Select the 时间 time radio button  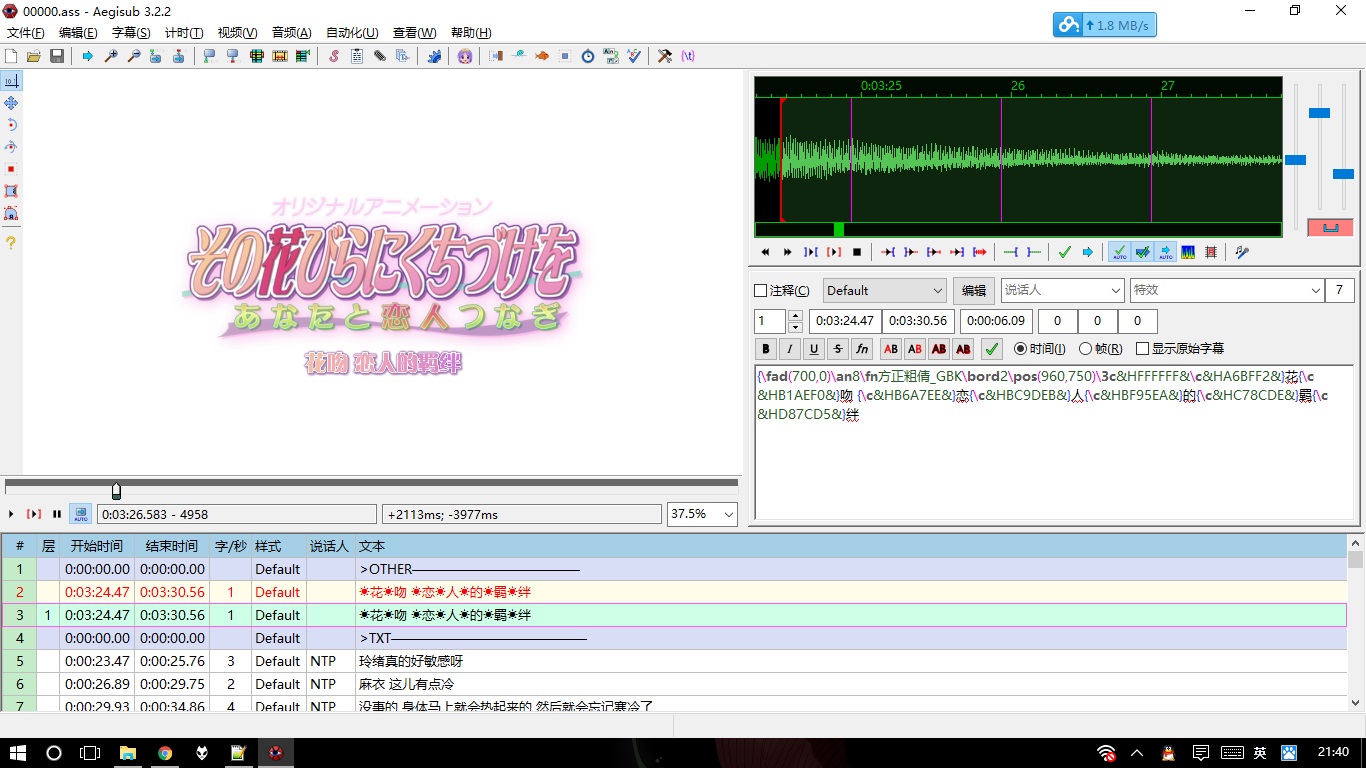(x=1020, y=349)
